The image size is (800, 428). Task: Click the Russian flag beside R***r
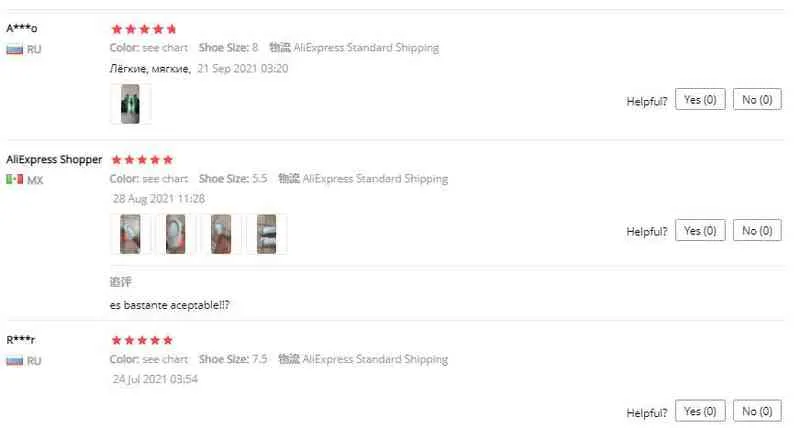pyautogui.click(x=14, y=361)
